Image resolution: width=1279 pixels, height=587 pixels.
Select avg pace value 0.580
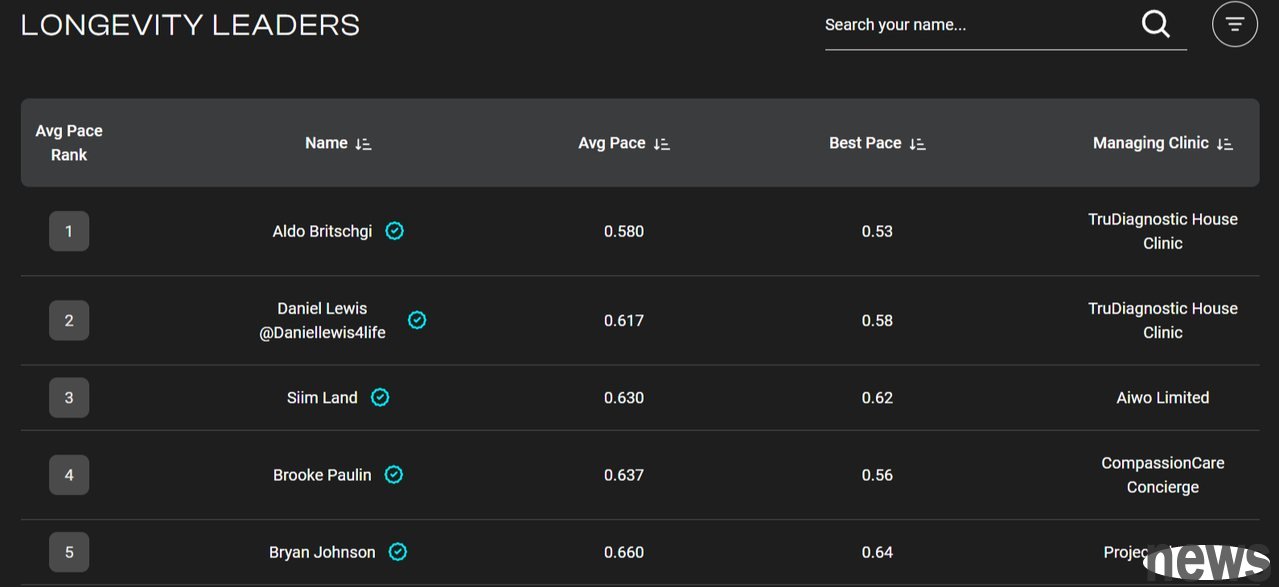coord(624,231)
